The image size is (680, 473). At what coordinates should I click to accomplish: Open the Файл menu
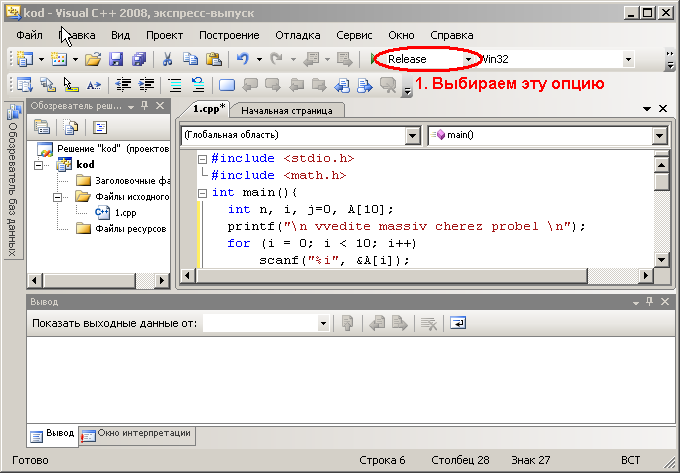coord(29,35)
